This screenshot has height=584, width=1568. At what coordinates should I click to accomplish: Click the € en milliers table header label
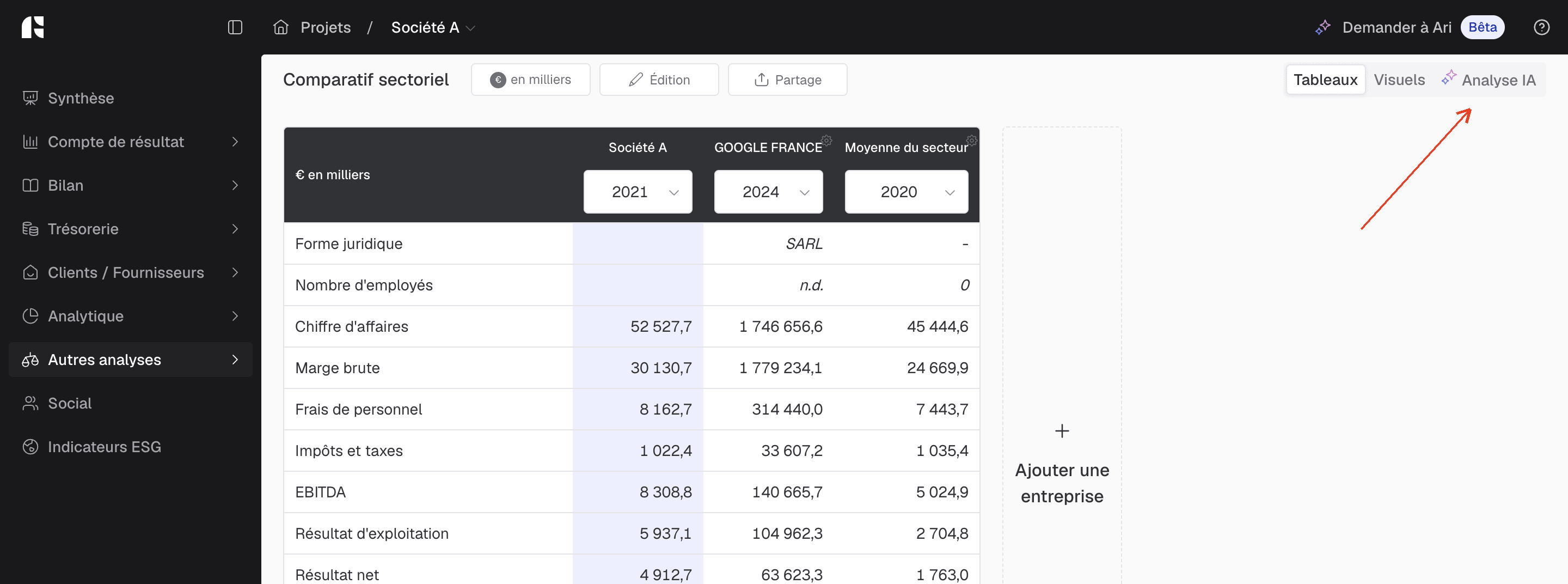332,175
